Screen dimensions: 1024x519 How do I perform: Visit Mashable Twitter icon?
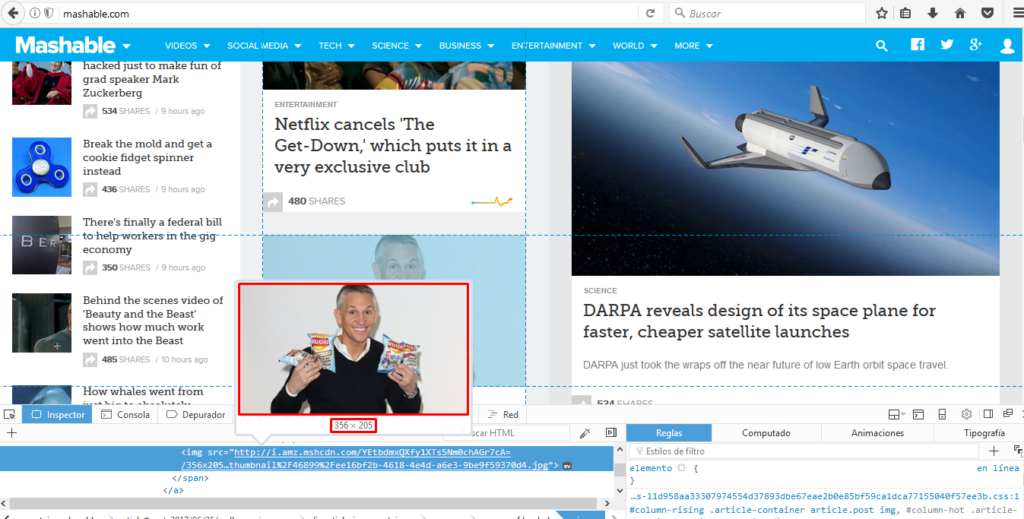(947, 44)
